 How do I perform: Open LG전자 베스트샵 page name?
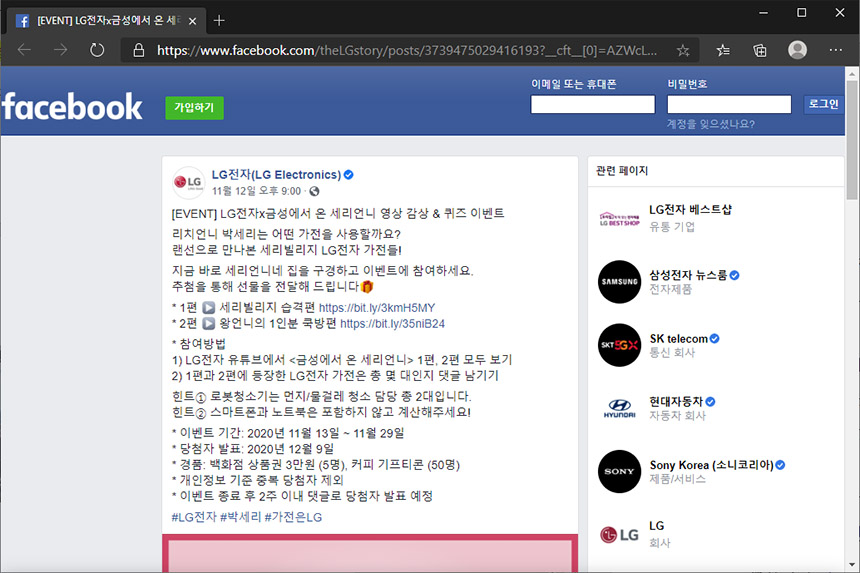tap(690, 209)
